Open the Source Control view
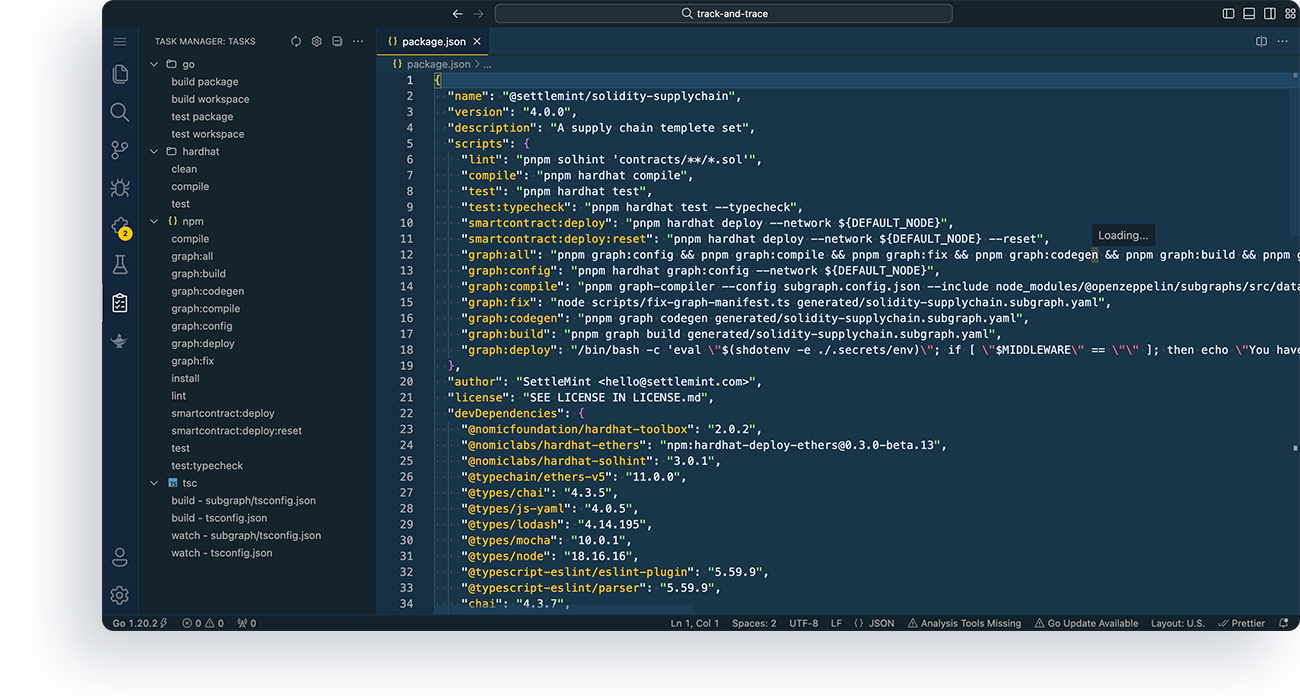This screenshot has width=1300, height=700. pyautogui.click(x=120, y=150)
